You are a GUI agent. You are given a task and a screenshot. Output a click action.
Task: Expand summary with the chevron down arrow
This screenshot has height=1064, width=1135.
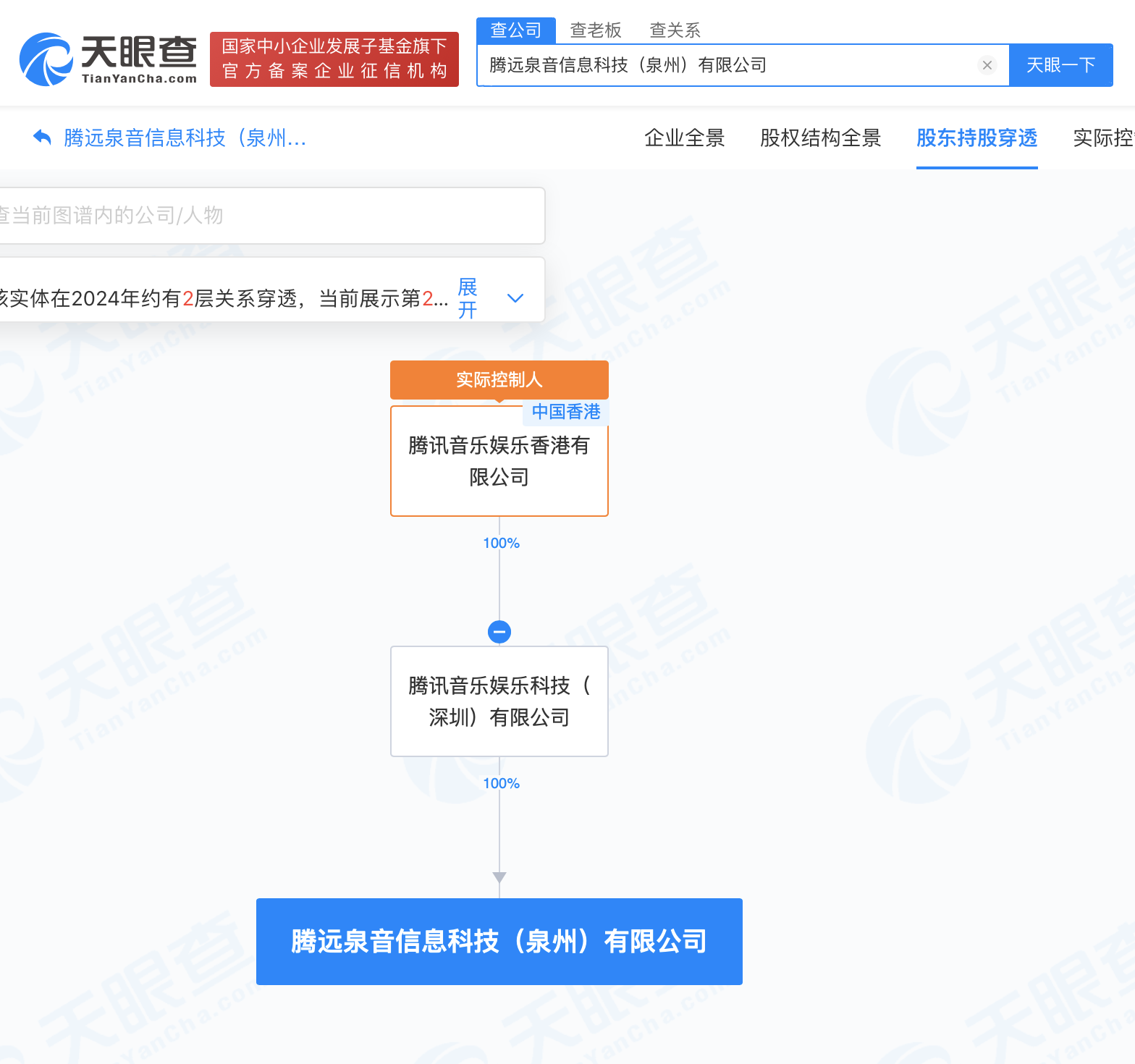coord(515,298)
